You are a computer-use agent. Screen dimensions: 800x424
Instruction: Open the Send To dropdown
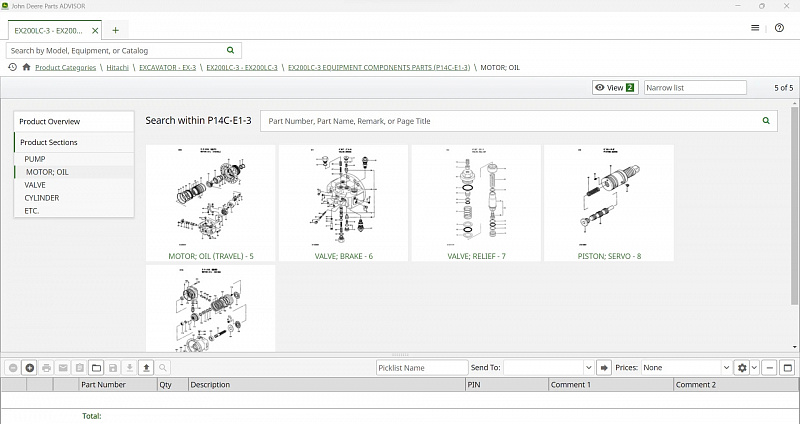tap(588, 367)
